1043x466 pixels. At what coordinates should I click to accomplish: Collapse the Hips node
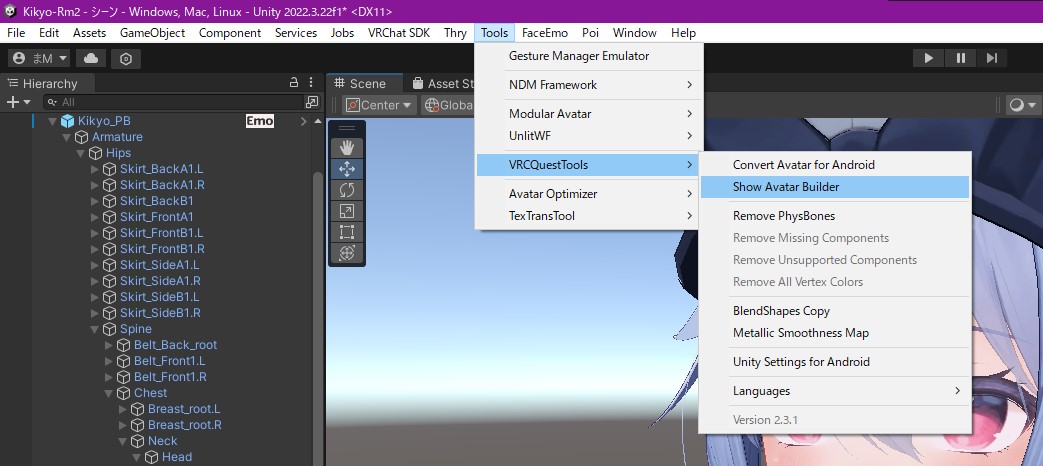click(80, 153)
